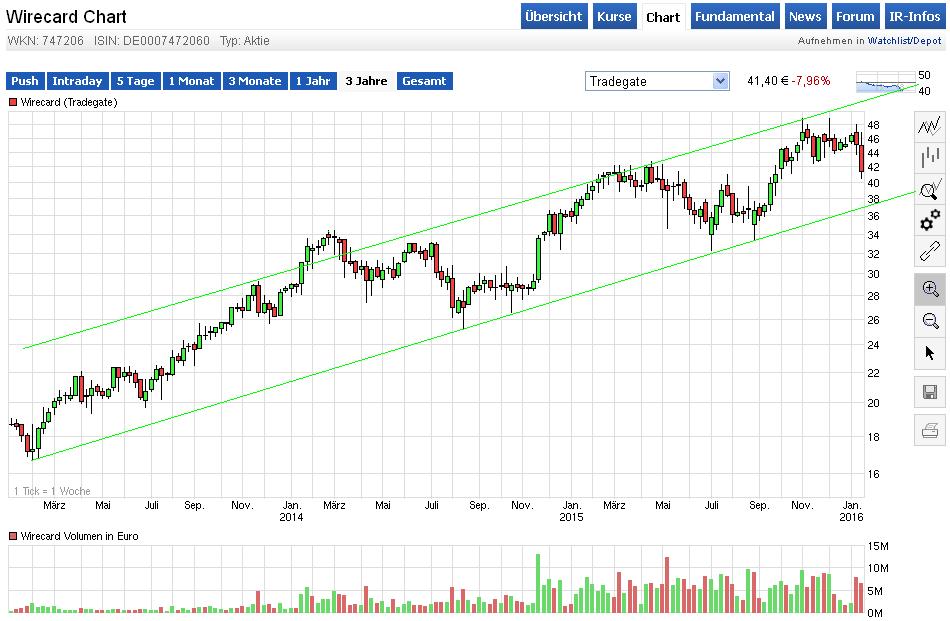Add Wirecard to Watchlist/Depot
The width and height of the screenshot is (950, 621).
(x=885, y=42)
